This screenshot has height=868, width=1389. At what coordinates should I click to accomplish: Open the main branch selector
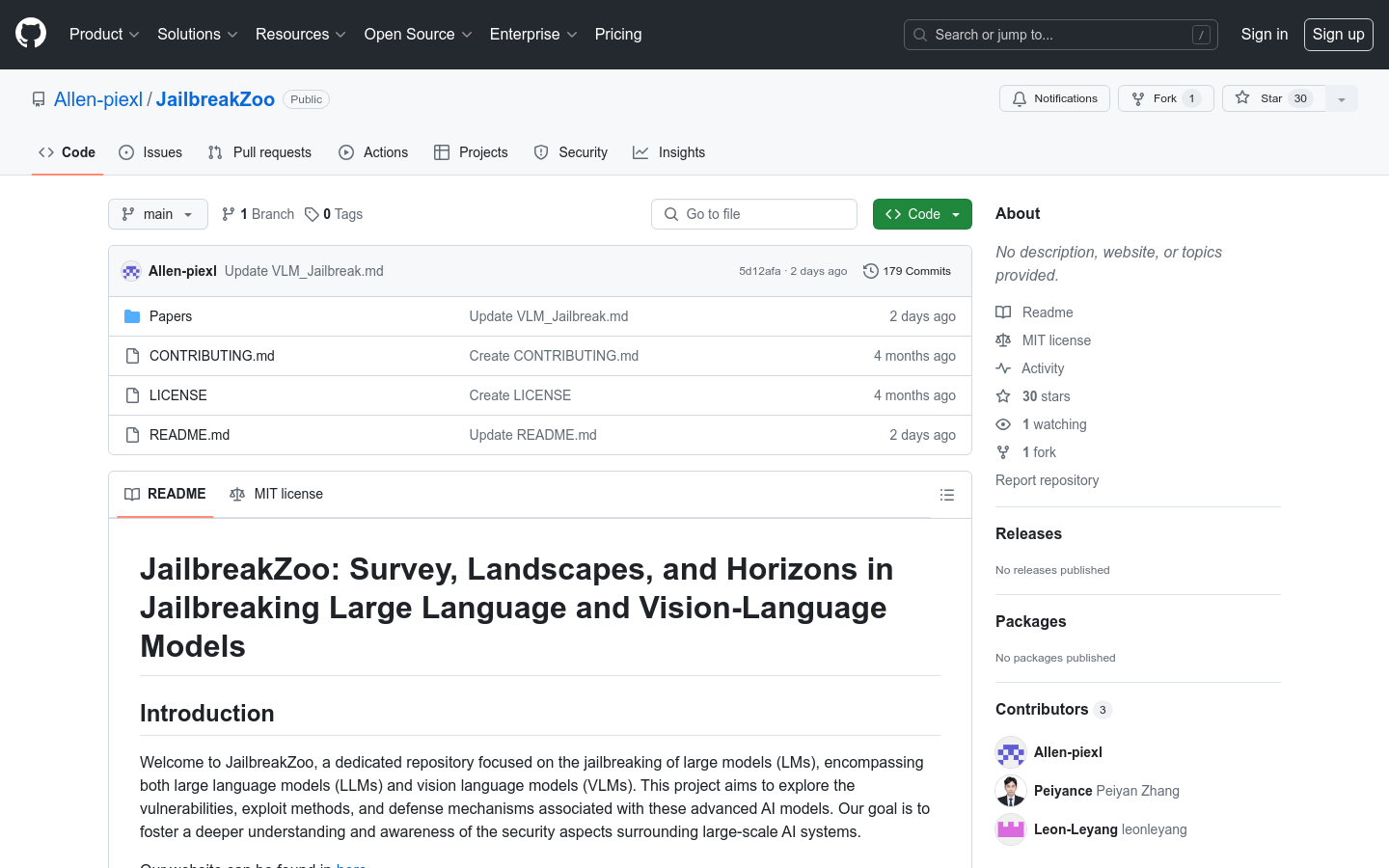pyautogui.click(x=158, y=214)
